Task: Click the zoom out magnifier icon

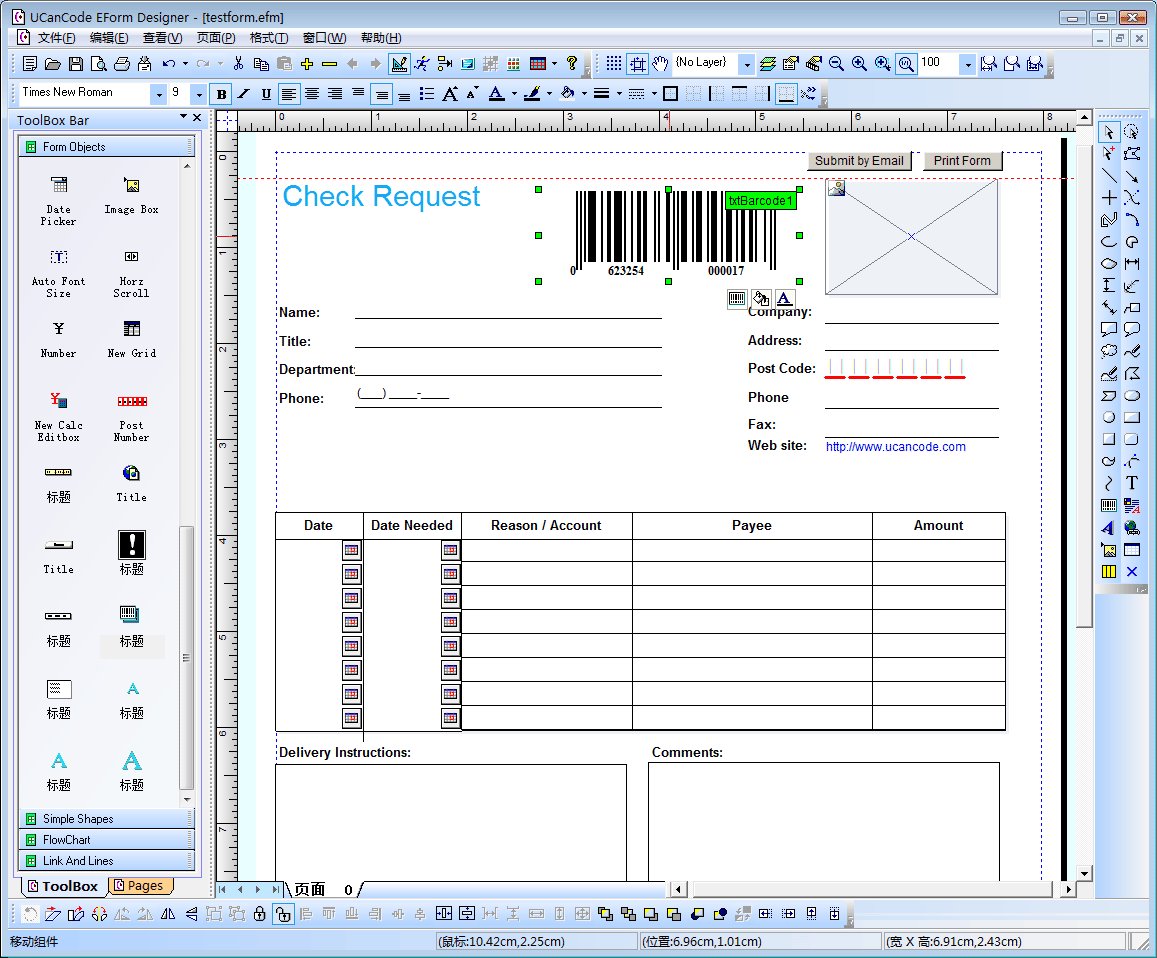Action: coord(836,64)
